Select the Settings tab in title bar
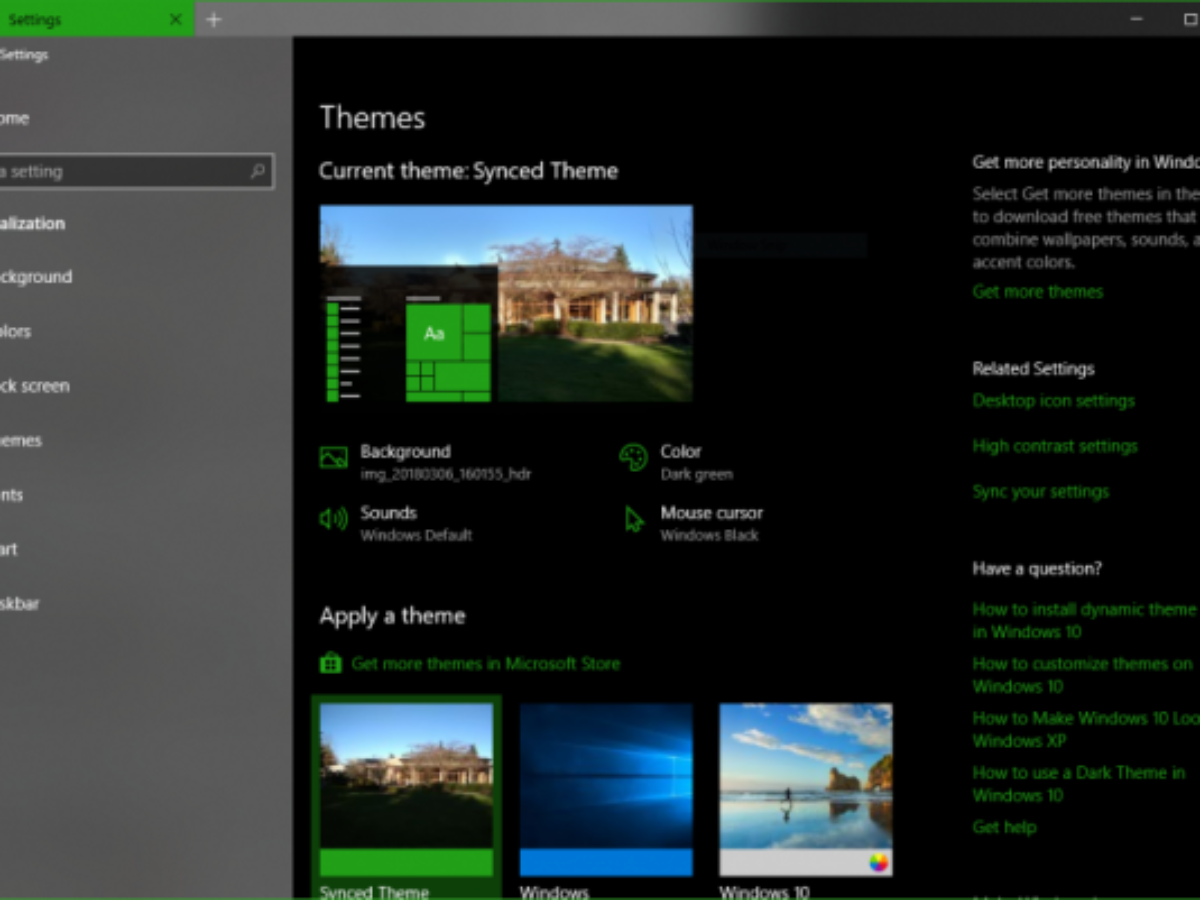 click(97, 19)
